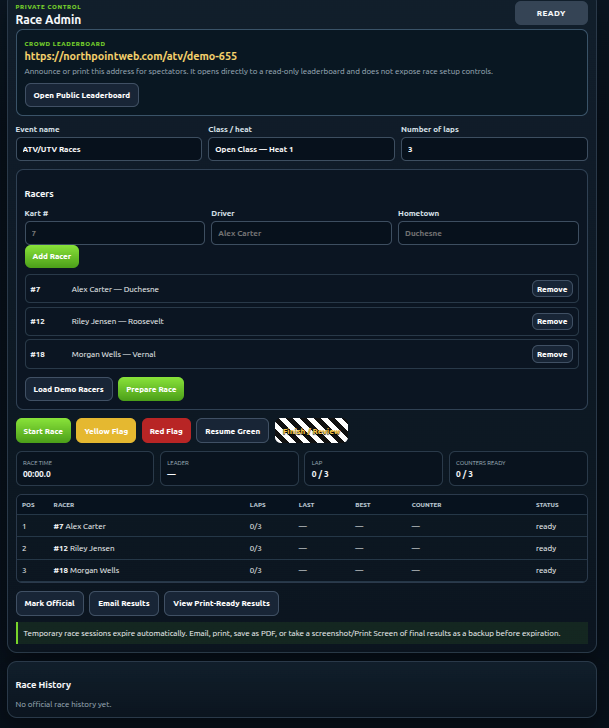
Task: Click the temporary race sessions notice
Action: point(302,633)
